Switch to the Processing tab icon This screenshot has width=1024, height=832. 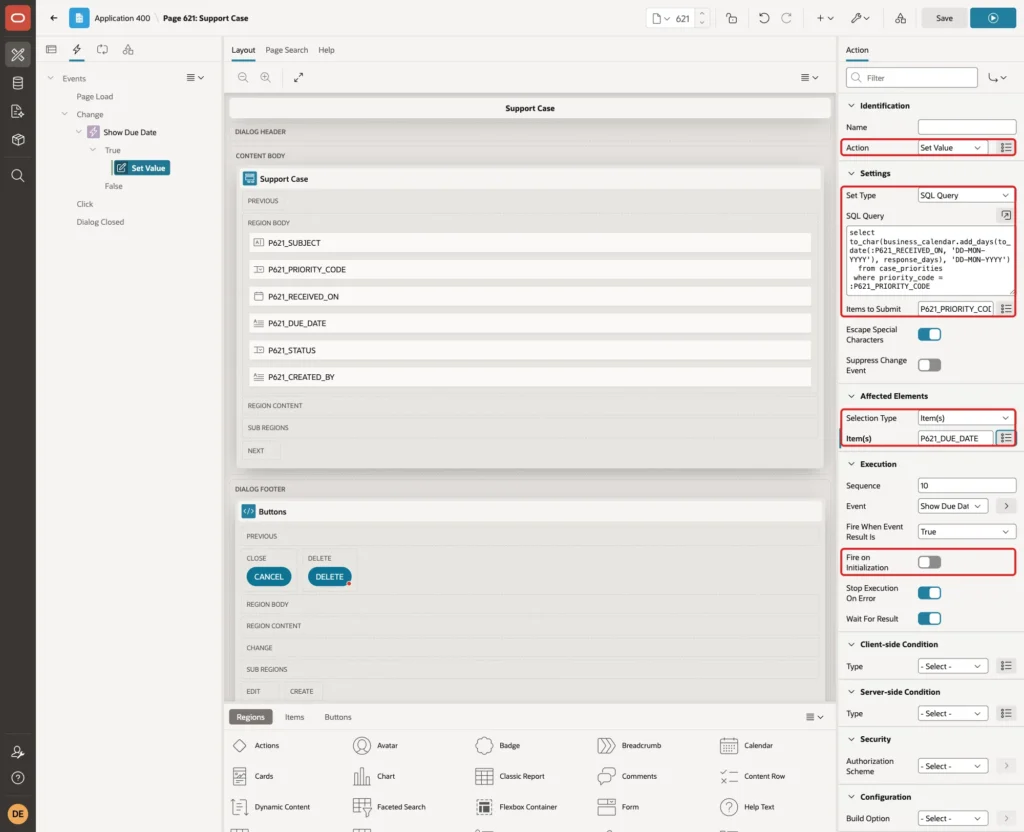pyautogui.click(x=103, y=50)
